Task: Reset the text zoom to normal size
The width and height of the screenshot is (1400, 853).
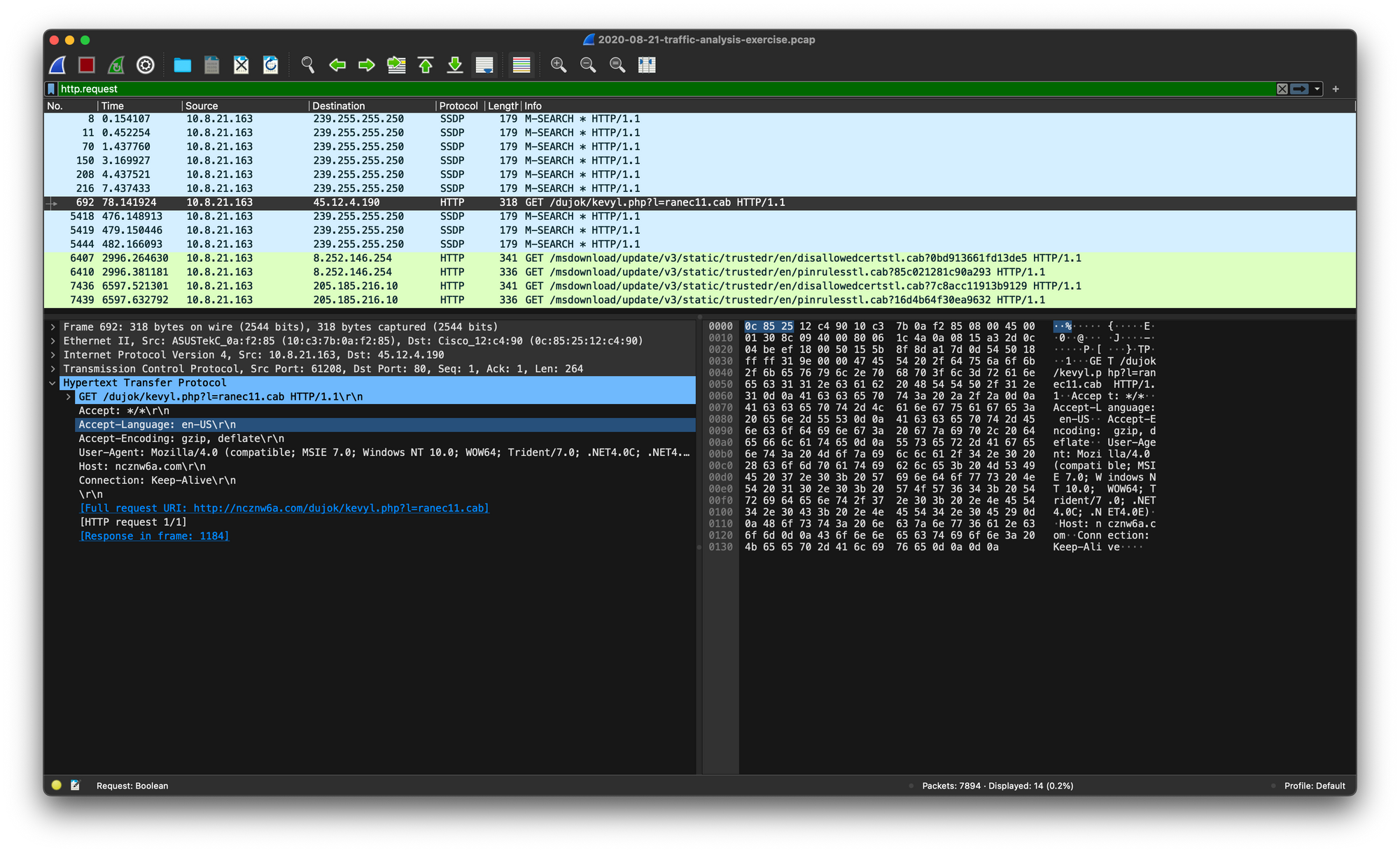Action: coord(617,65)
